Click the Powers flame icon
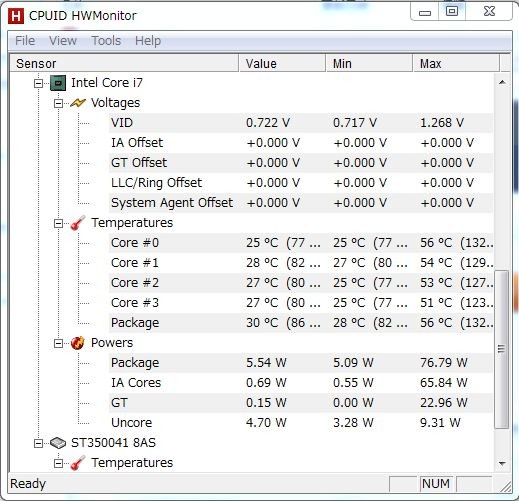519x501 pixels. pyautogui.click(x=78, y=343)
